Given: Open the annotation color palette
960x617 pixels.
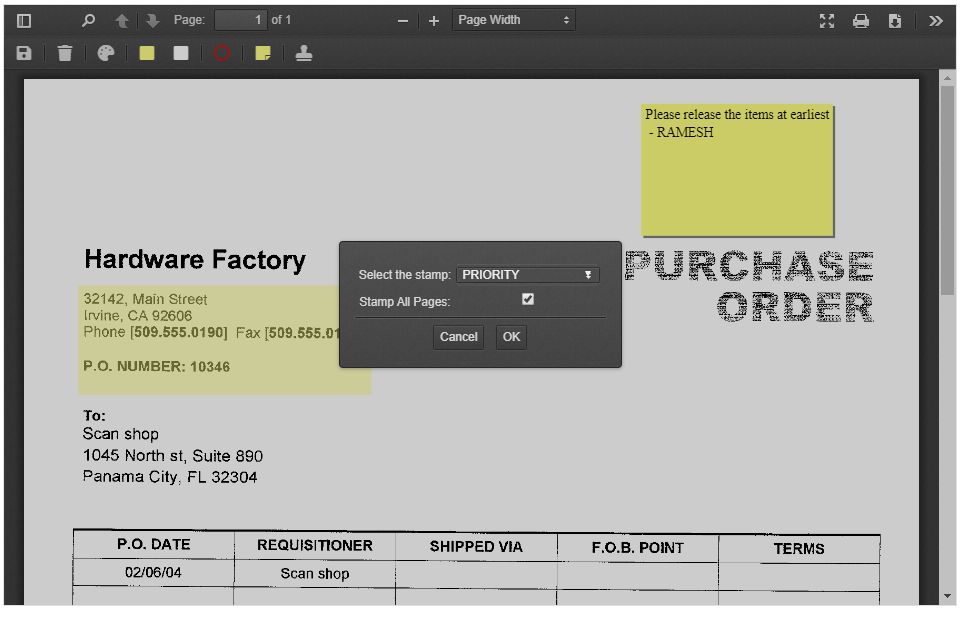Looking at the screenshot, I should click(104, 53).
